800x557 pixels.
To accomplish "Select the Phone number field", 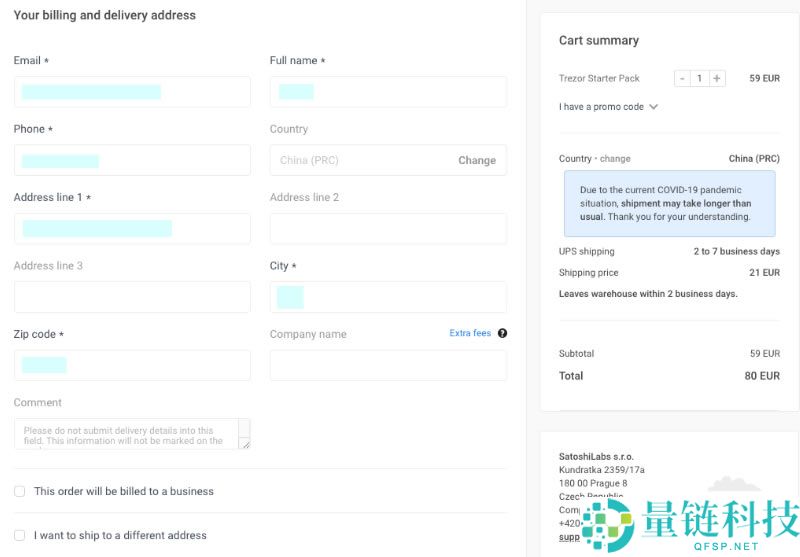I will click(132, 160).
